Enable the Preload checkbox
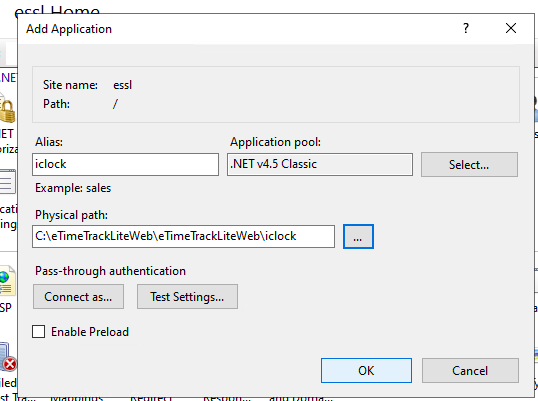The height and width of the screenshot is (401, 538). [x=38, y=332]
